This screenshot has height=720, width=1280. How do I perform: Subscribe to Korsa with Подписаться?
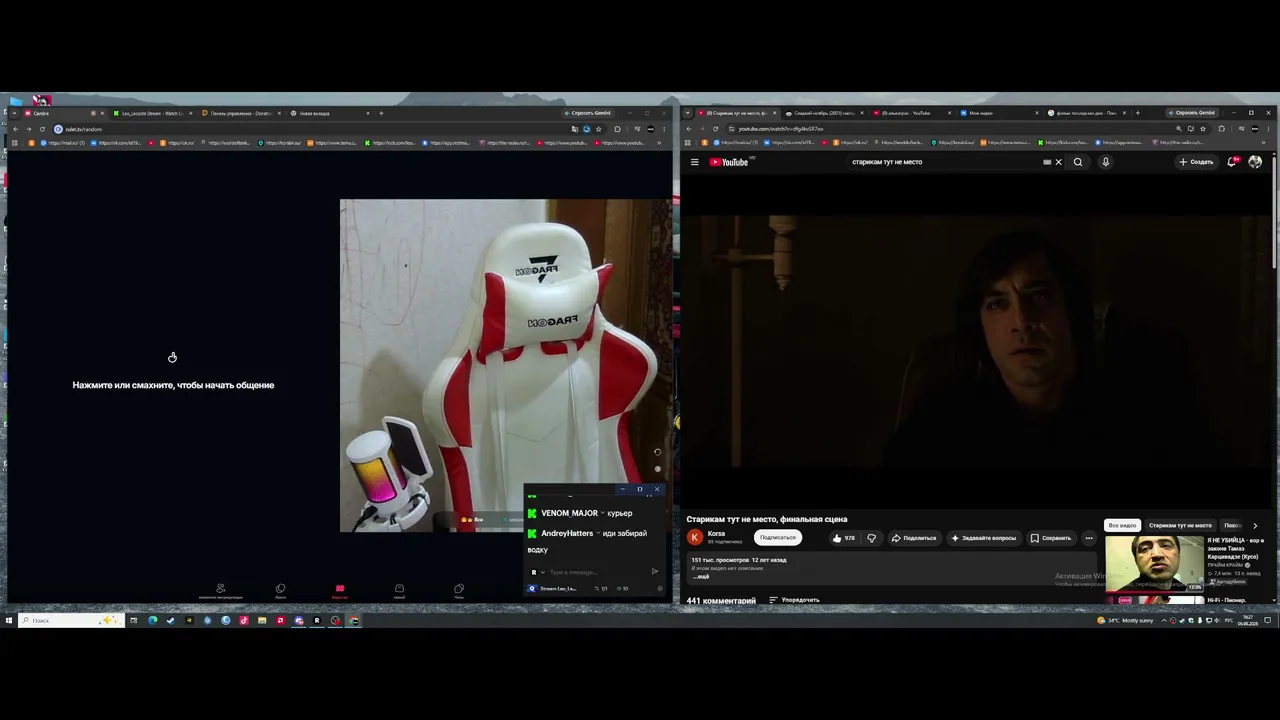tap(777, 538)
